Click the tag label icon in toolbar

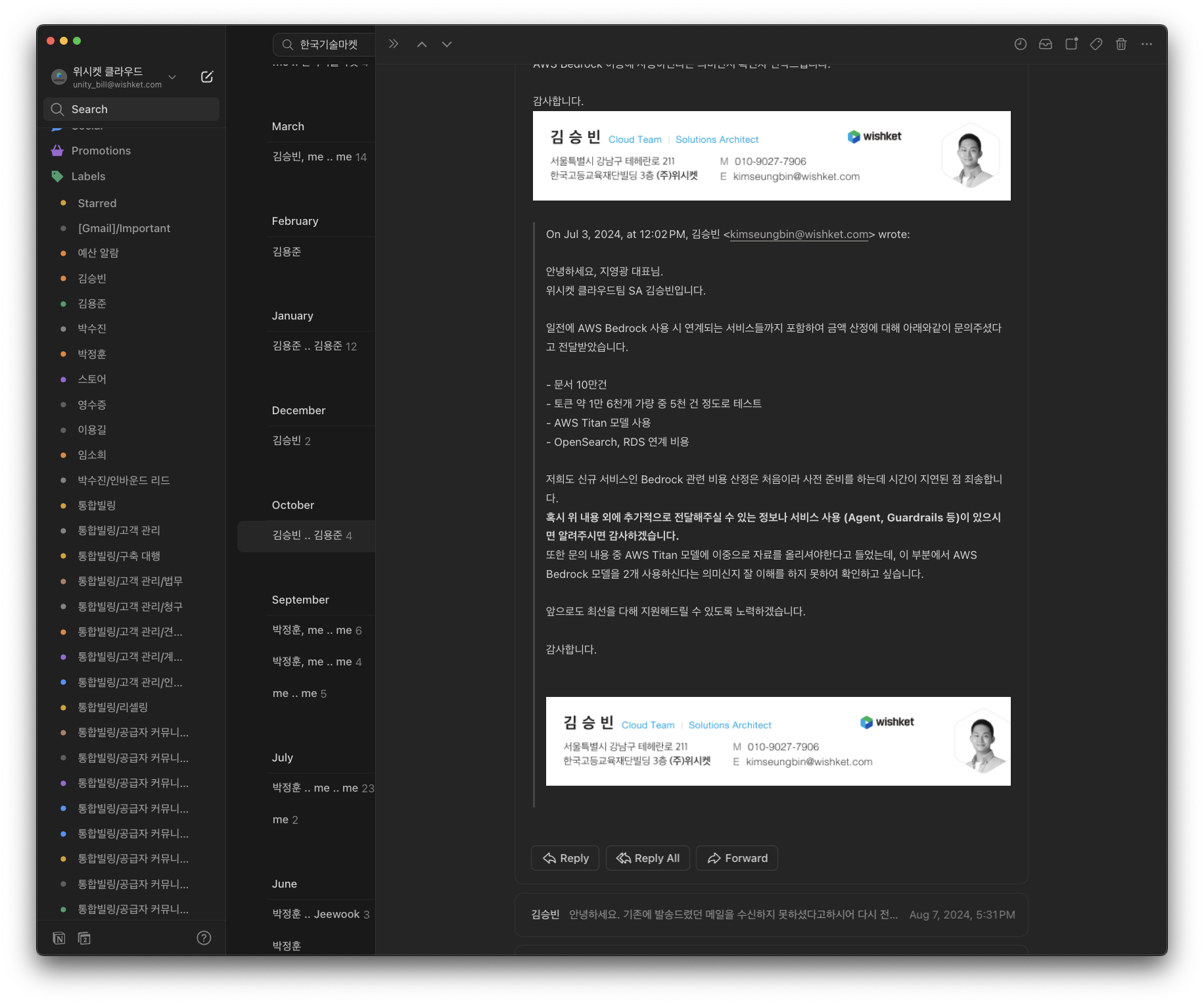pyautogui.click(x=1096, y=44)
